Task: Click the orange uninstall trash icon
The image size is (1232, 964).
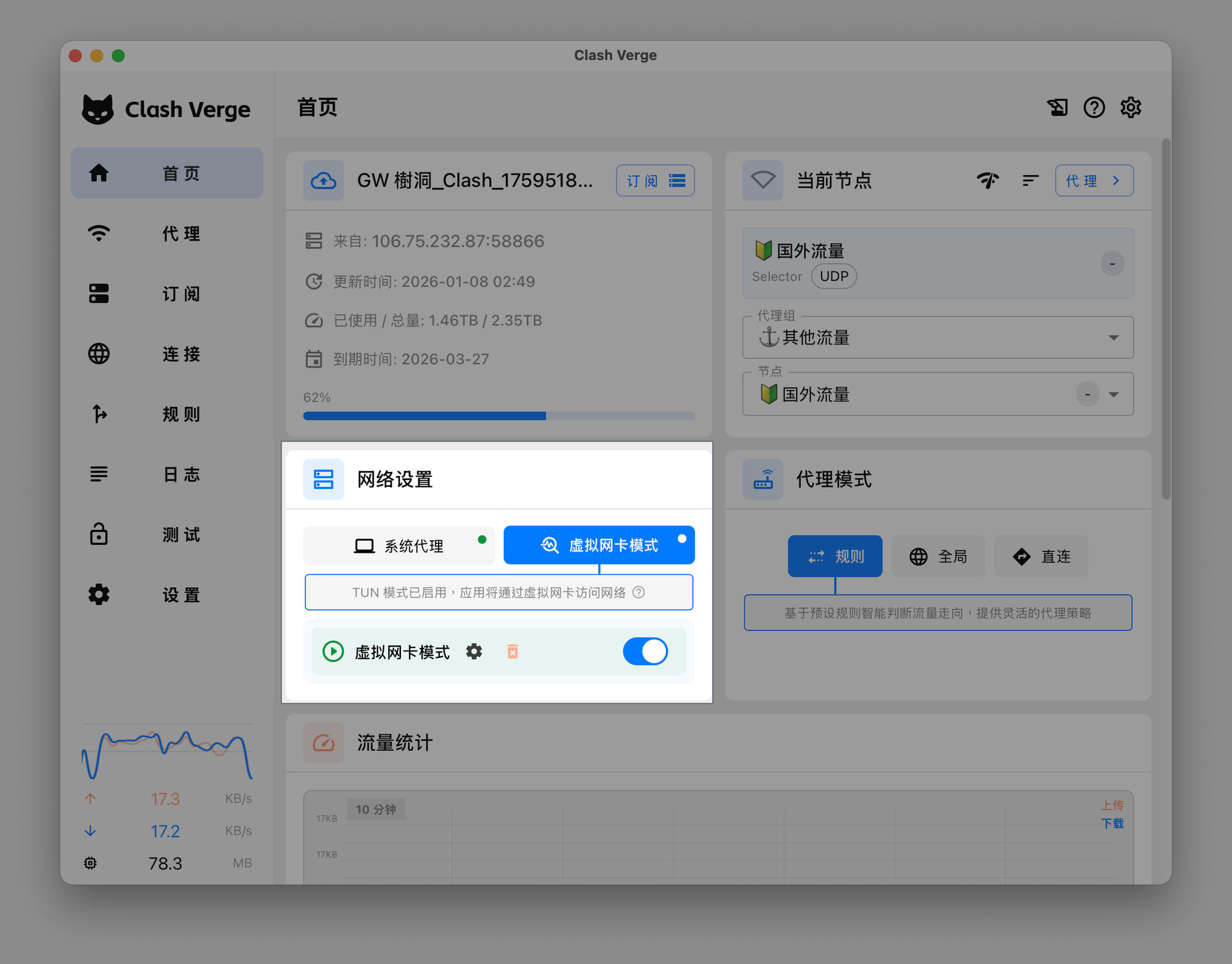Action: [x=513, y=651]
